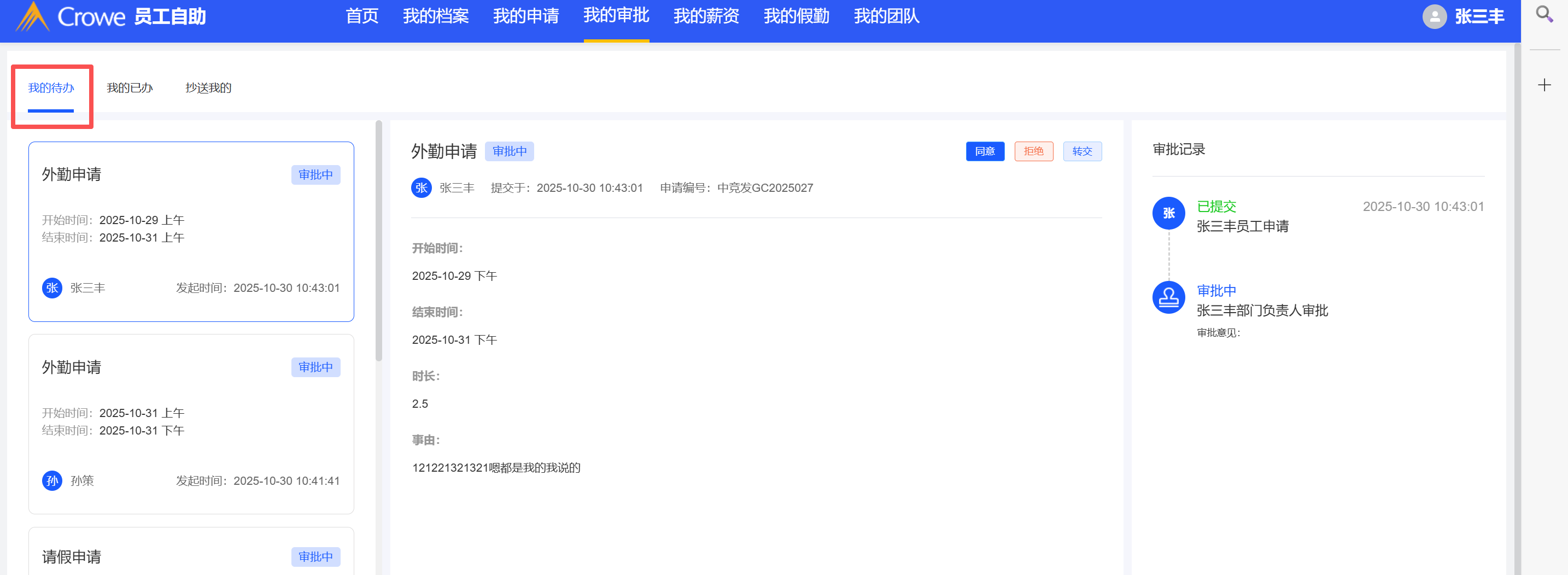
Task: Click 张三丰员工申请 record entry
Action: point(1242,226)
